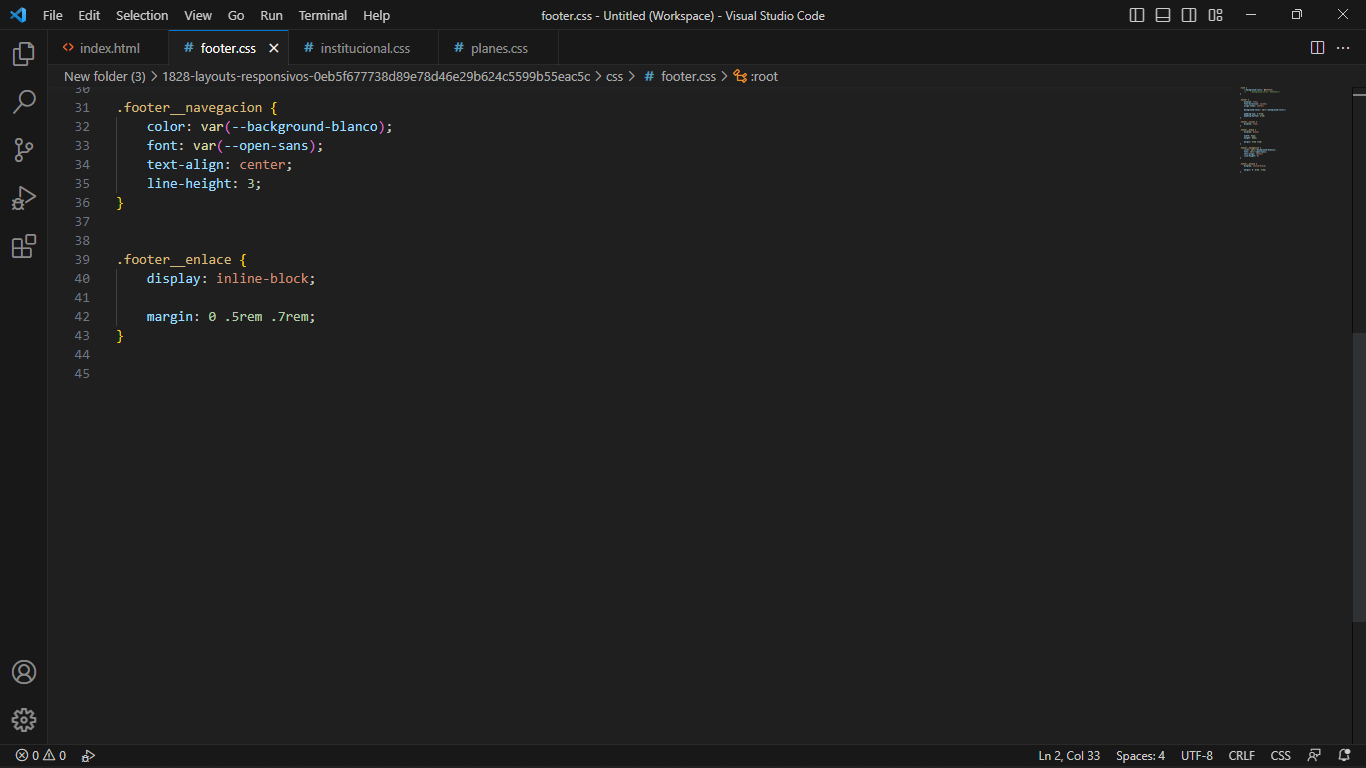Open the CRLF end-of-line picker
Viewport: 1366px width, 768px height.
click(x=1242, y=756)
